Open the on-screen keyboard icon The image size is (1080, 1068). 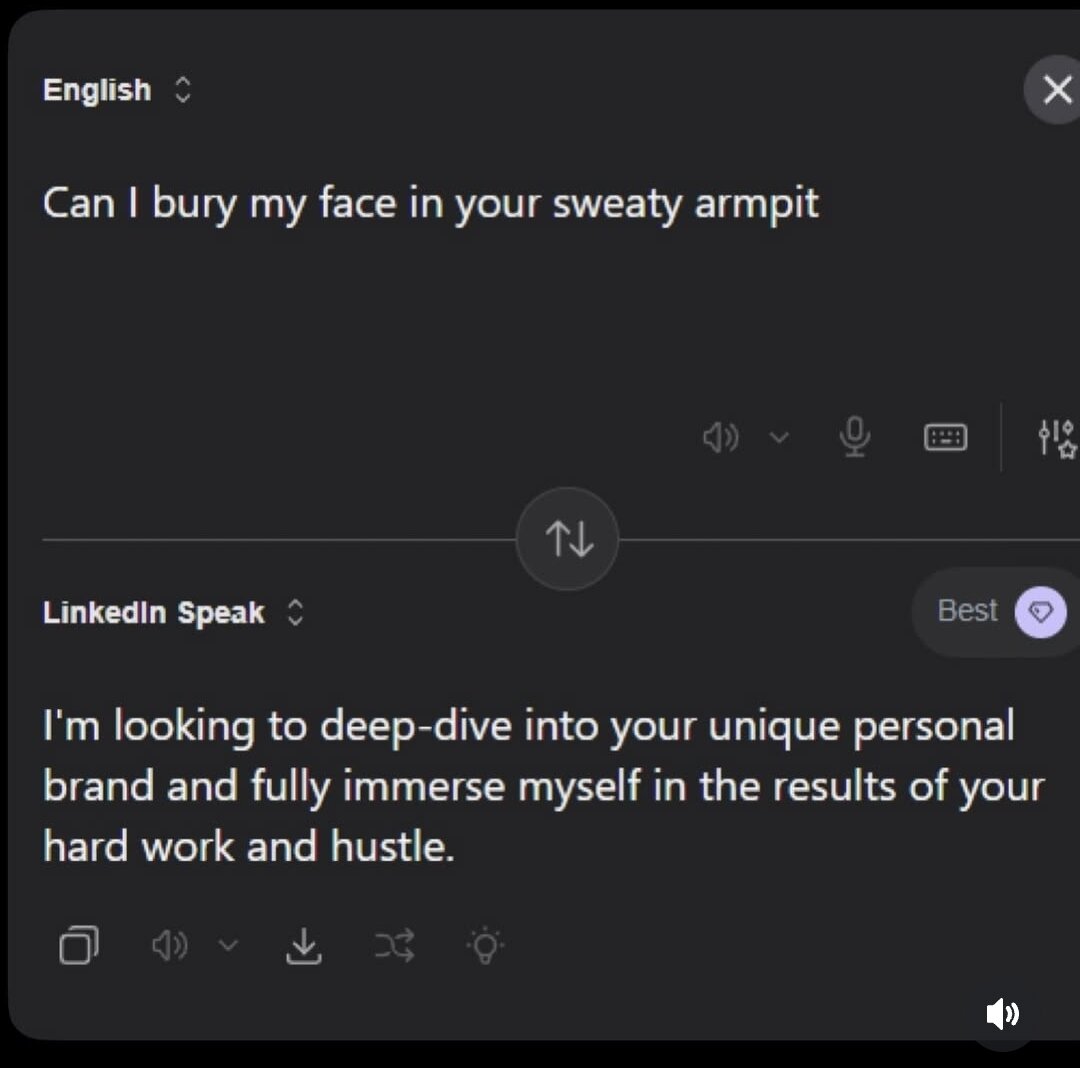pyautogui.click(x=945, y=437)
